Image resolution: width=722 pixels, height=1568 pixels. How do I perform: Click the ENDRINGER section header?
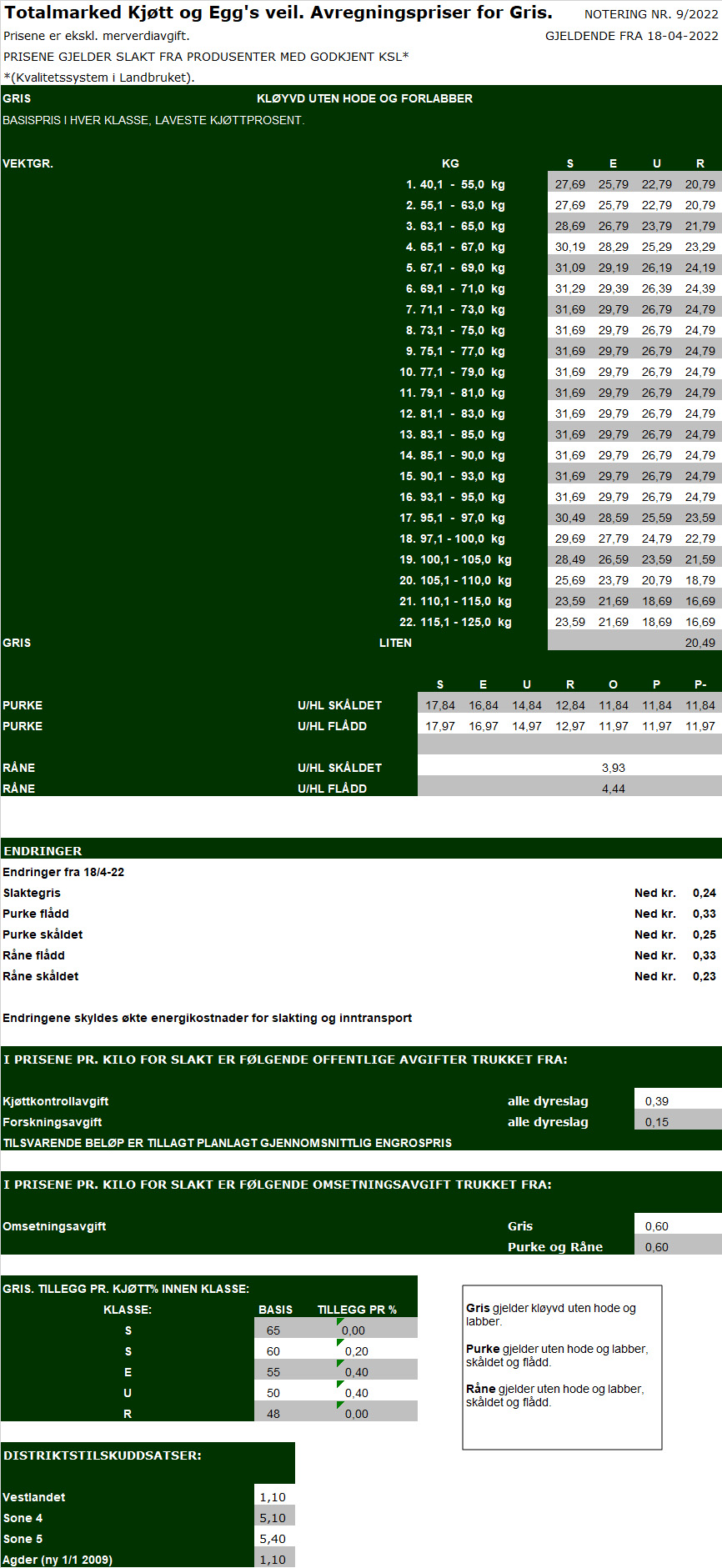(x=361, y=849)
